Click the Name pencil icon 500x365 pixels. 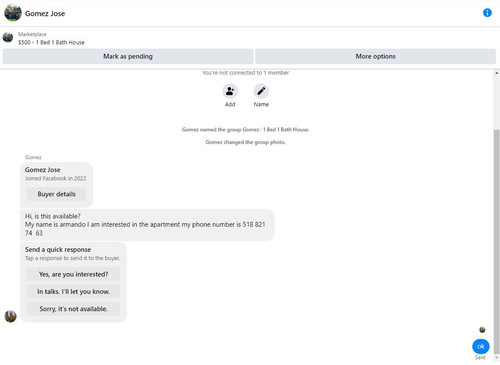(261, 91)
